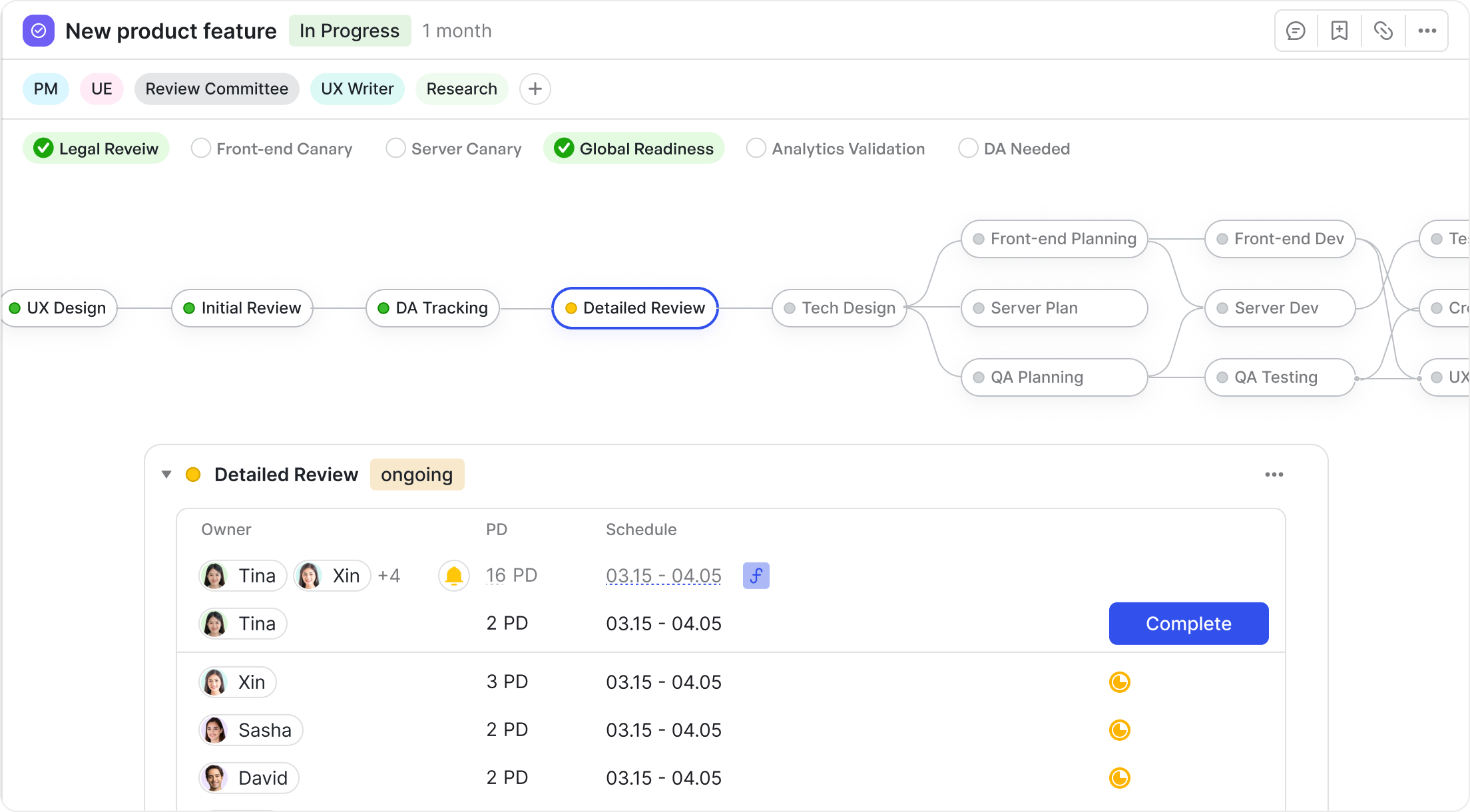Select the Tech Design node in the flow

(x=839, y=307)
